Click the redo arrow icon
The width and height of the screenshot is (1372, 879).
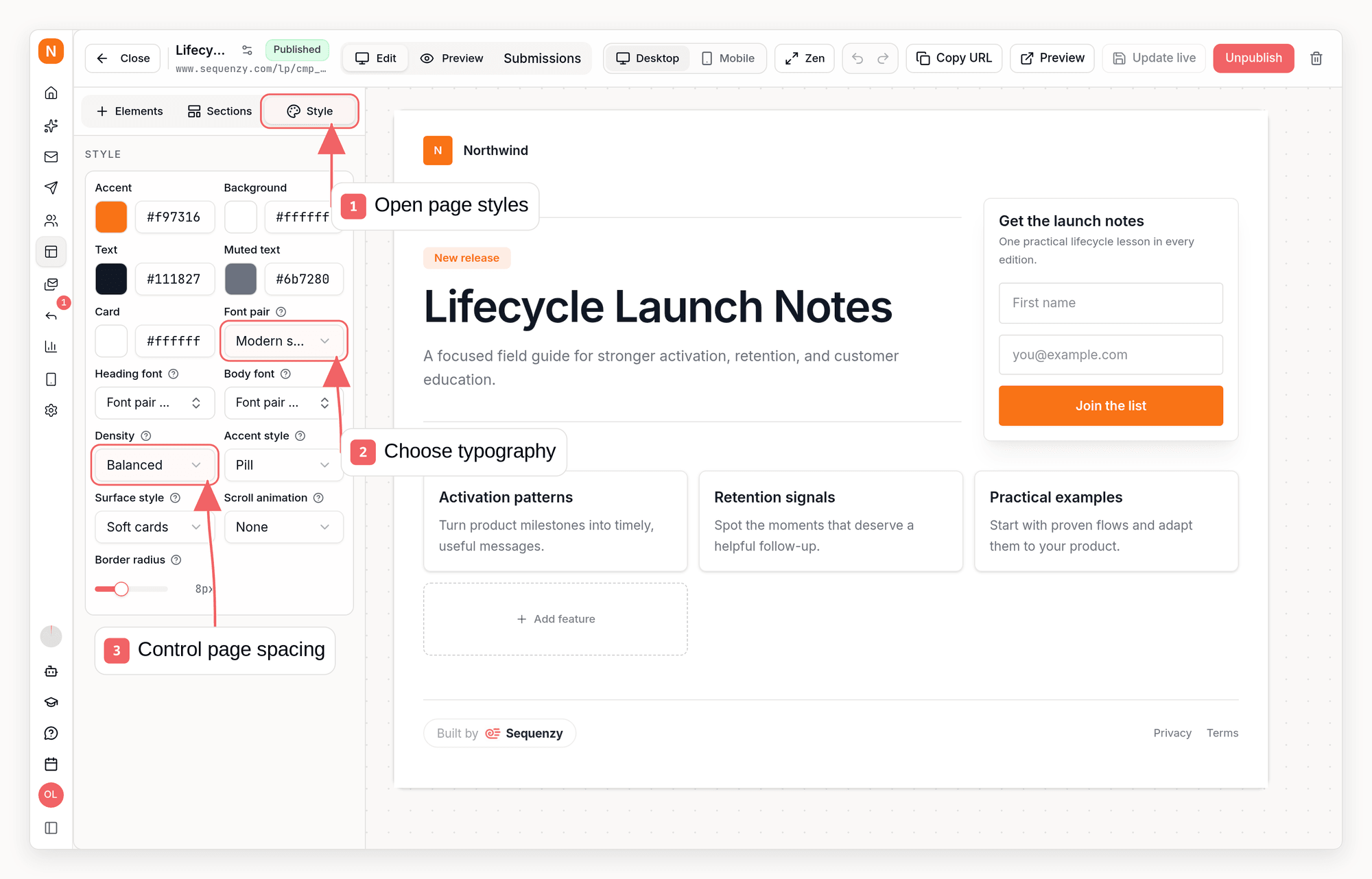(x=883, y=58)
